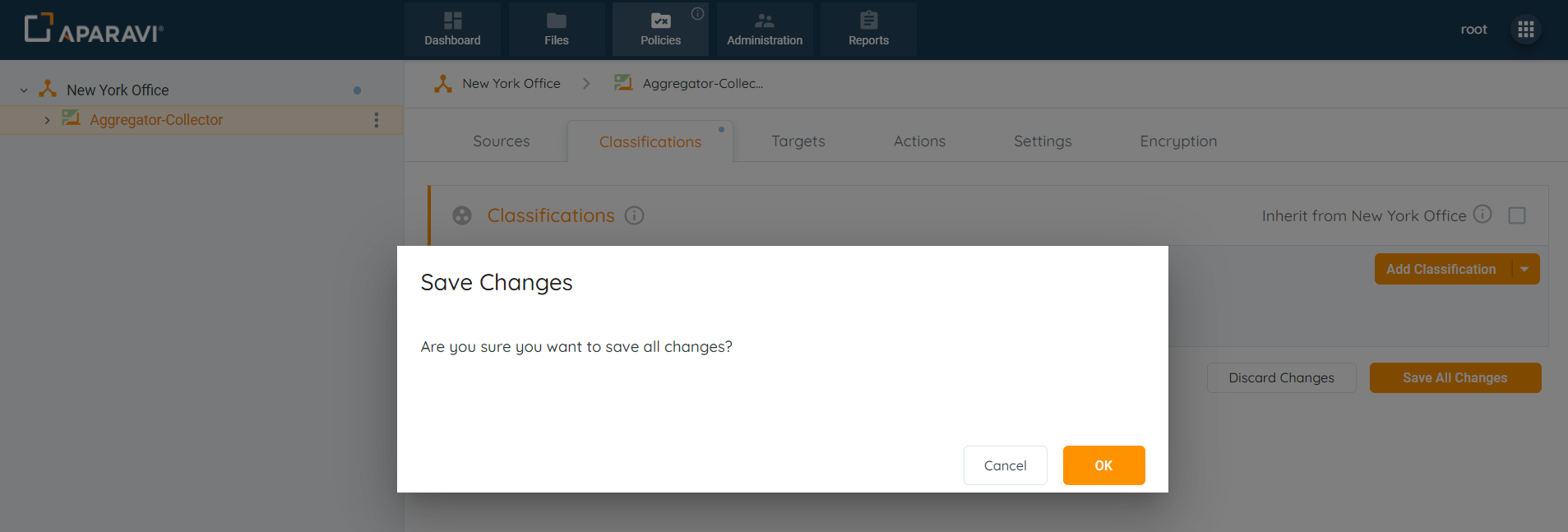Click the root user label

click(1473, 30)
